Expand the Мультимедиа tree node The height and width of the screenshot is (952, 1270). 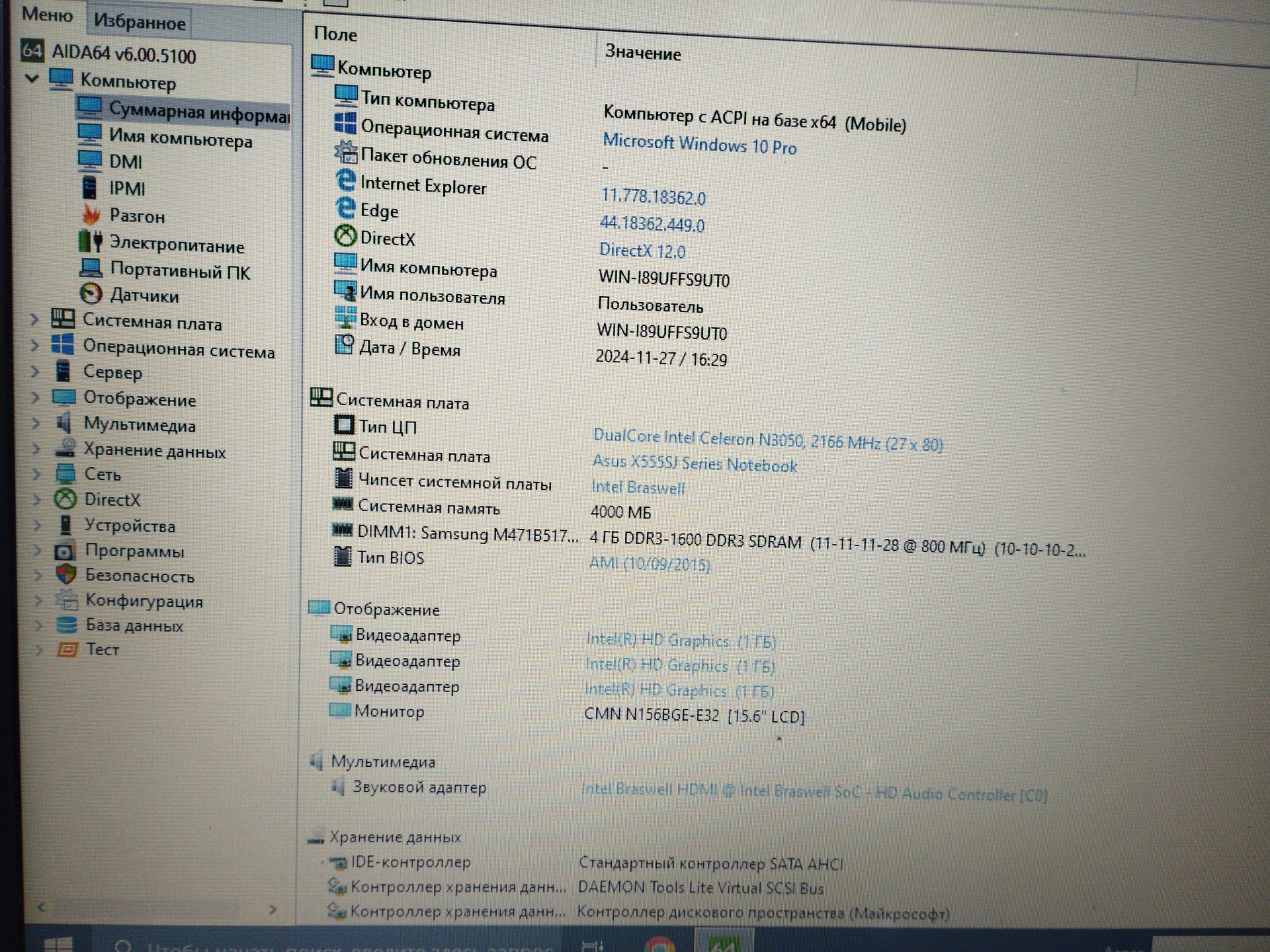(x=36, y=423)
